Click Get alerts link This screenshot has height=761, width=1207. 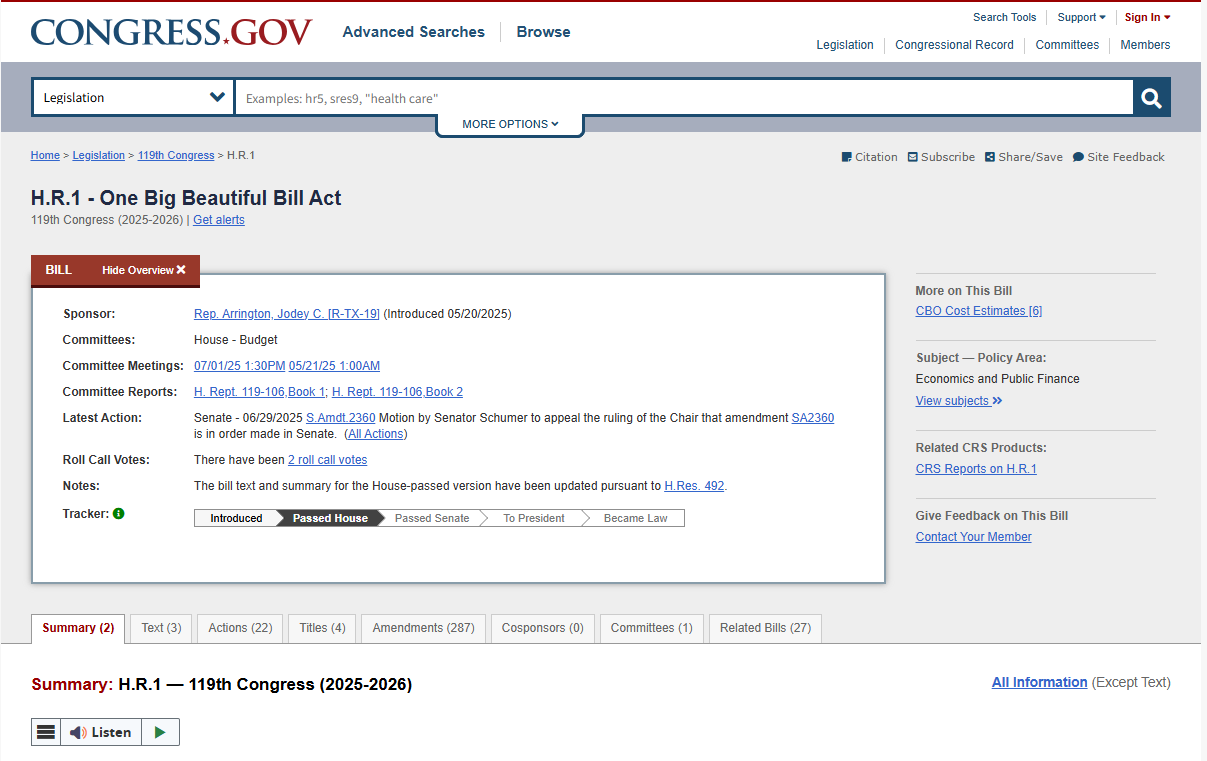tap(219, 220)
